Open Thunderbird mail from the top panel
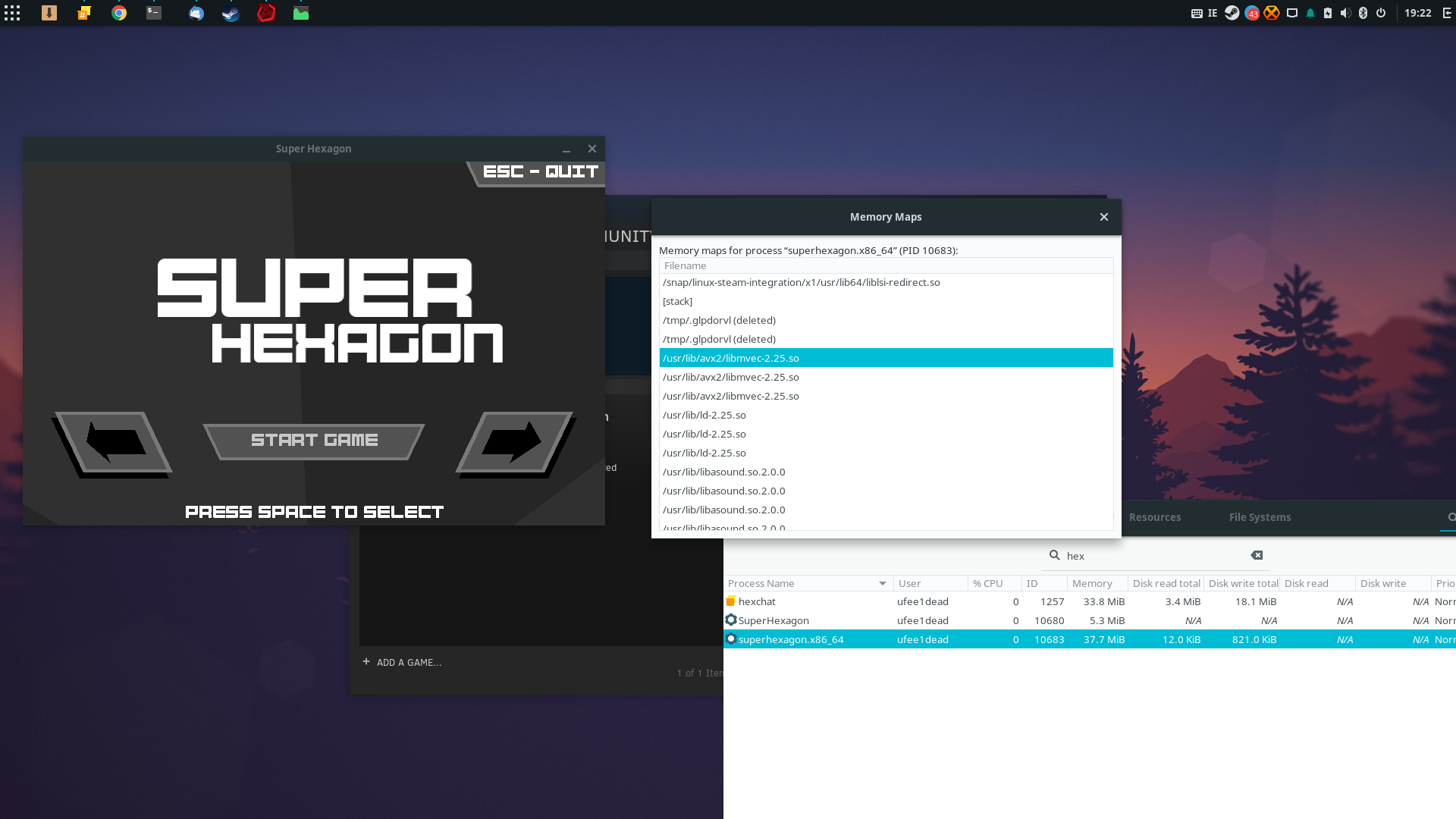The image size is (1456, 819). click(x=196, y=13)
